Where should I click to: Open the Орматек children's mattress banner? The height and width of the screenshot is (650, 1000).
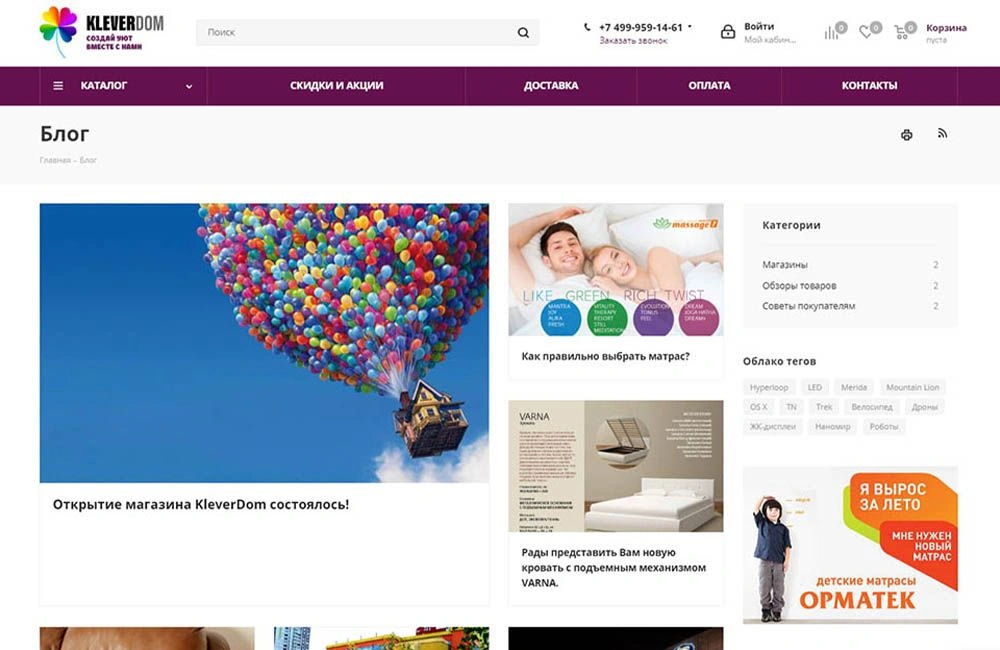coord(850,545)
